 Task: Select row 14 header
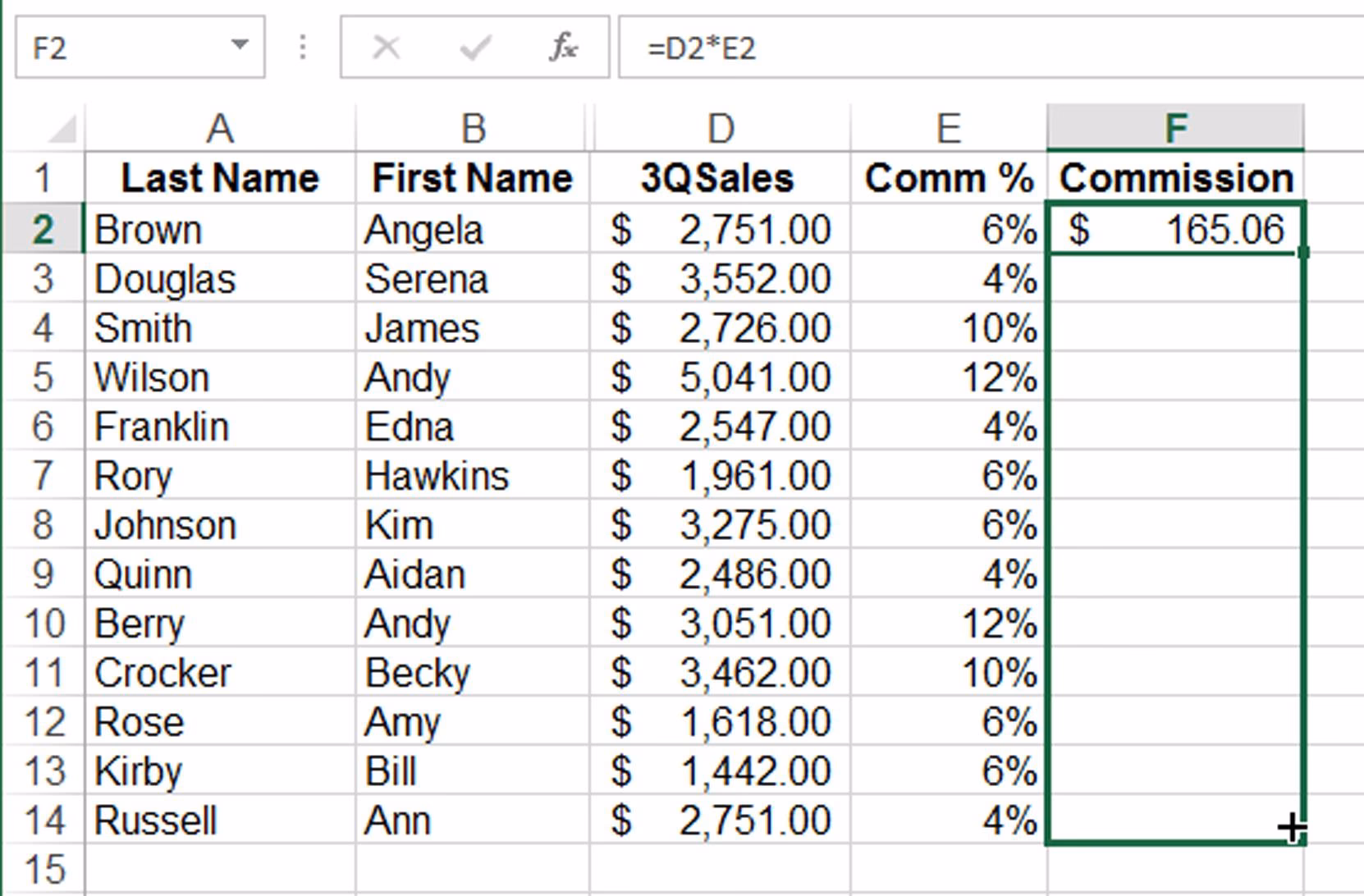point(43,821)
